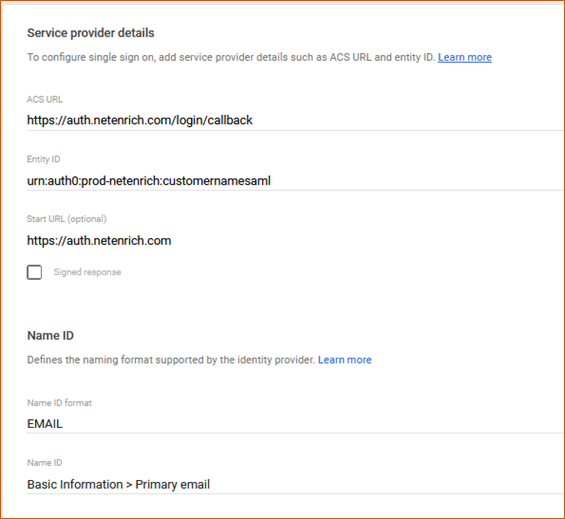Click the Start URL https://auth.netenrich.com field
Viewport: 565px width, 519px height.
tap(295, 240)
